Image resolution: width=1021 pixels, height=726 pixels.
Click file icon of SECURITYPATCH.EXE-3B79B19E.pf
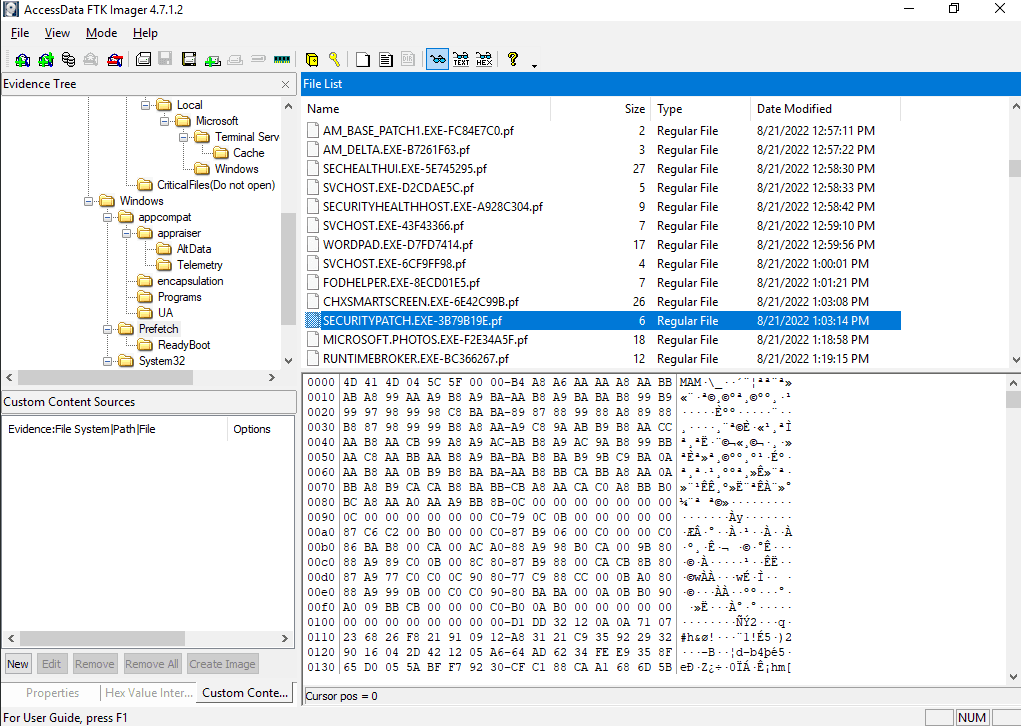coord(313,320)
